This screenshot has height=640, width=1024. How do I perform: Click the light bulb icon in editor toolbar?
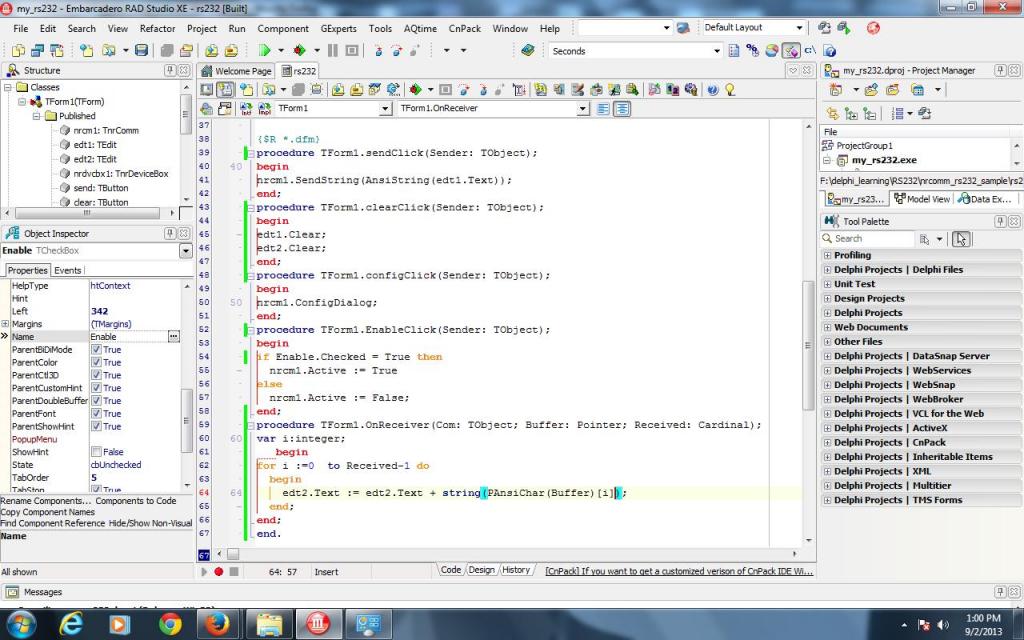coord(730,89)
